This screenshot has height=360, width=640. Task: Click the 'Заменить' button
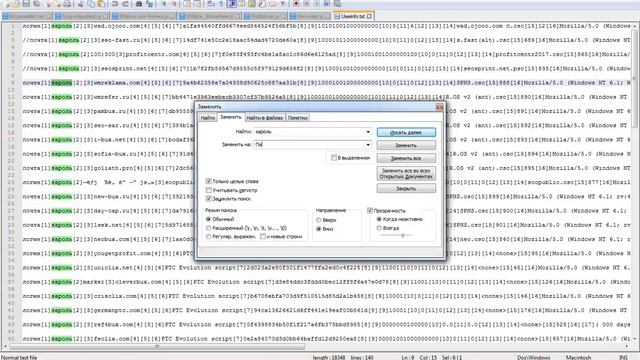[406, 145]
